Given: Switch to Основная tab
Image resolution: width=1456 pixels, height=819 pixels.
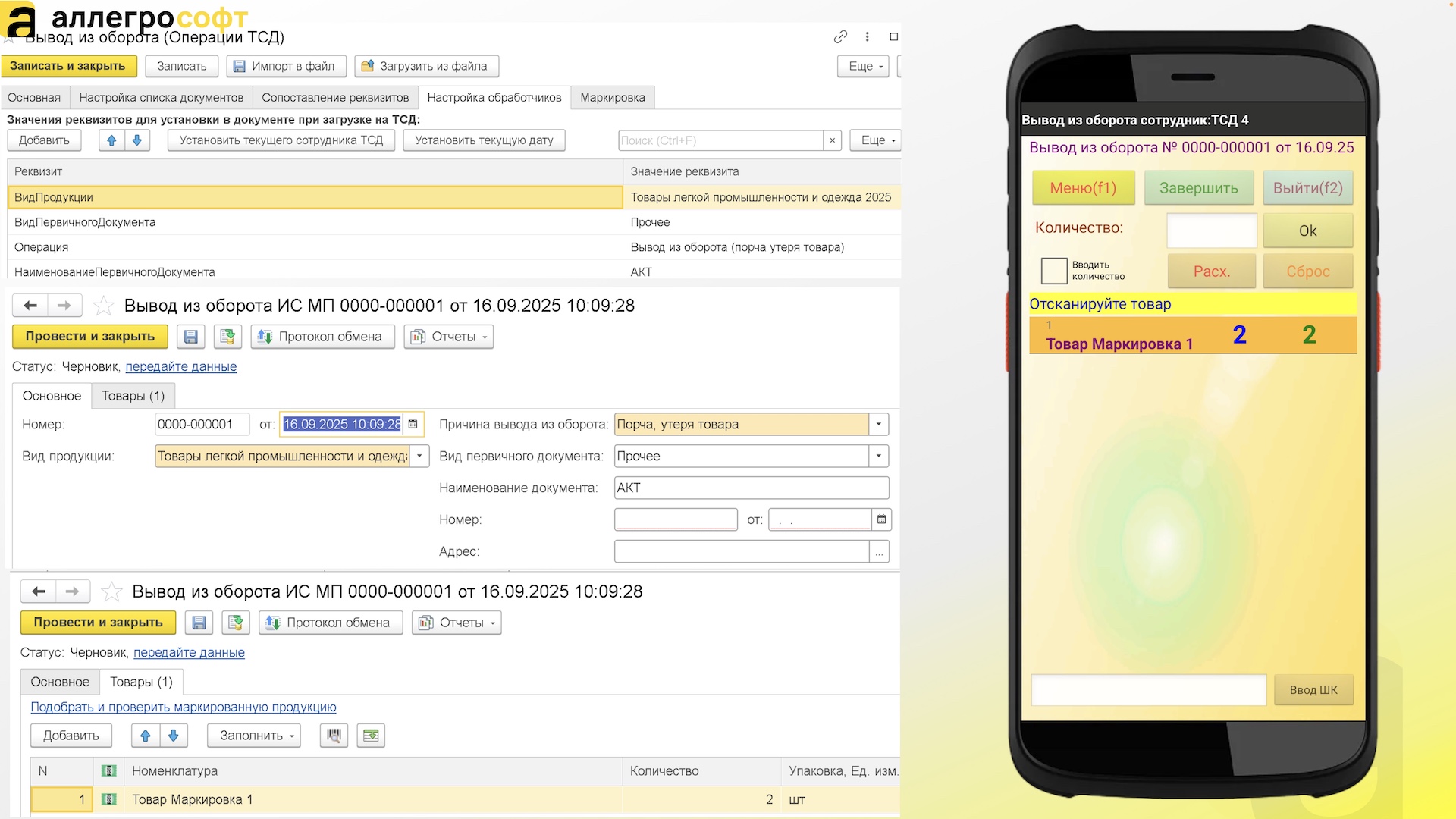Looking at the screenshot, I should (x=34, y=98).
